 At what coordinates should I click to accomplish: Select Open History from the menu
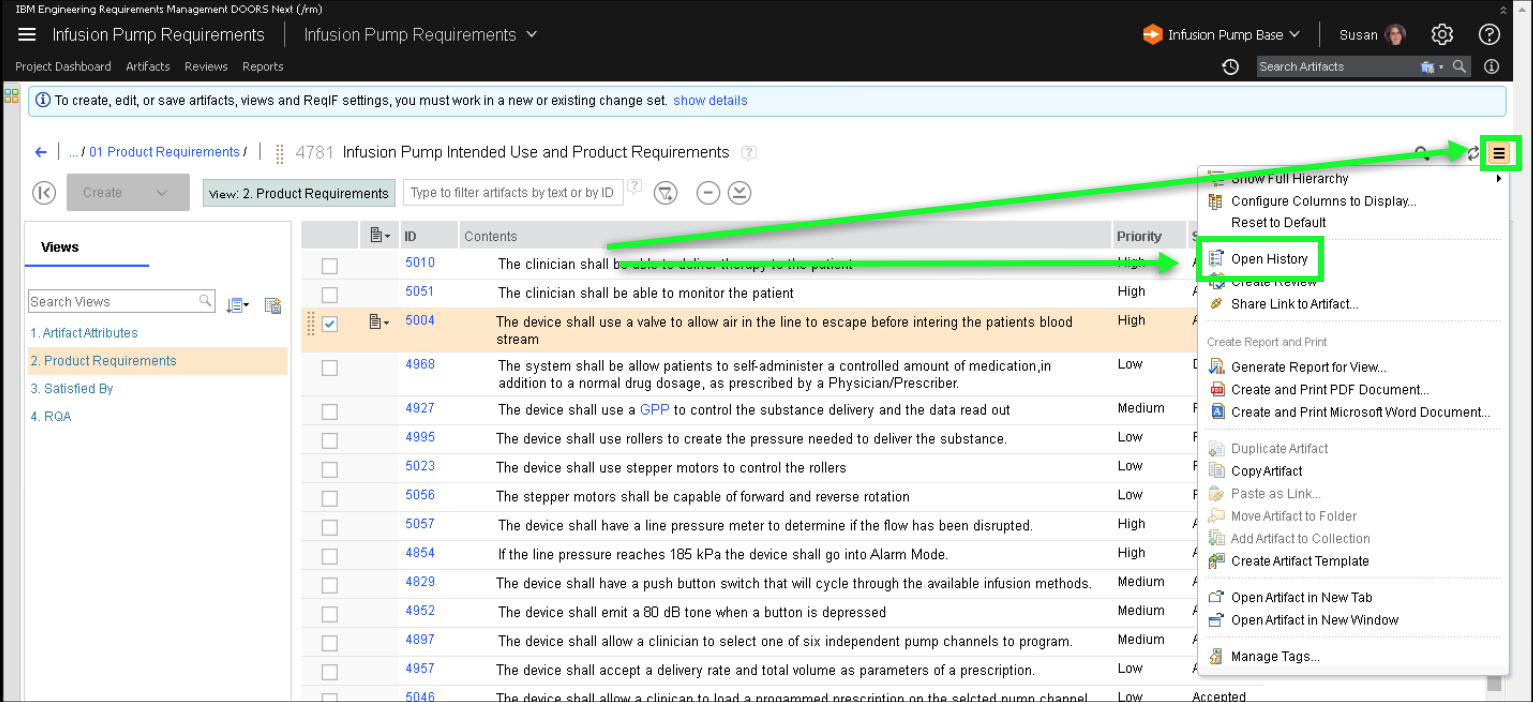coord(1268,259)
